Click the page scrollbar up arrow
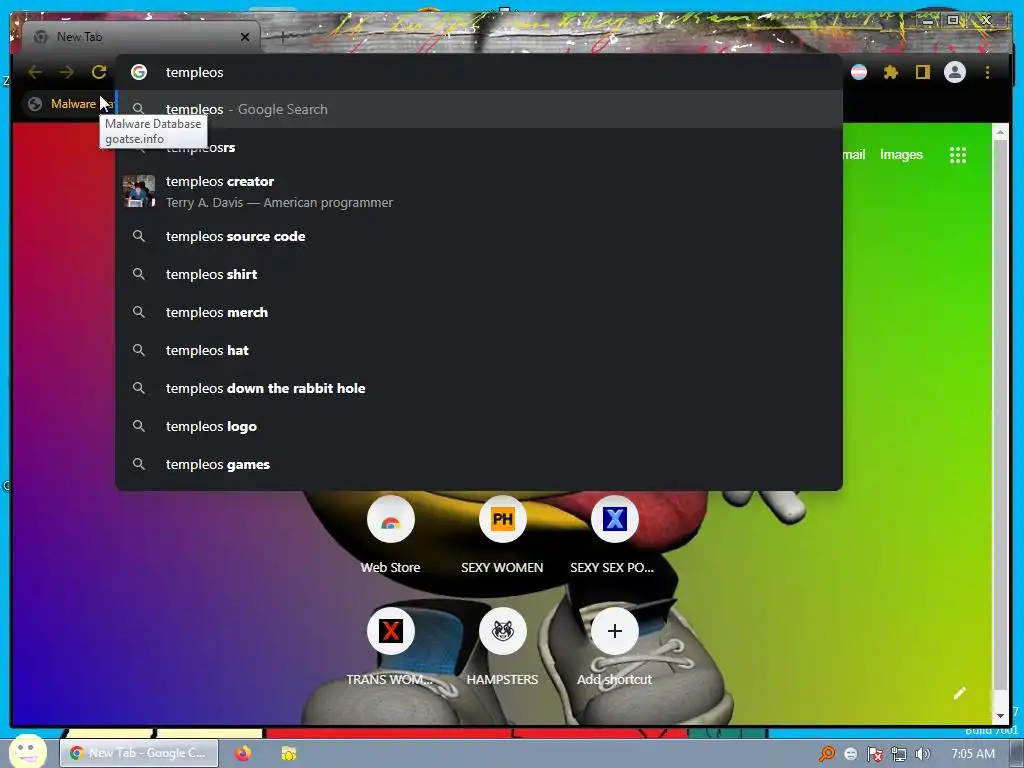 [1000, 133]
